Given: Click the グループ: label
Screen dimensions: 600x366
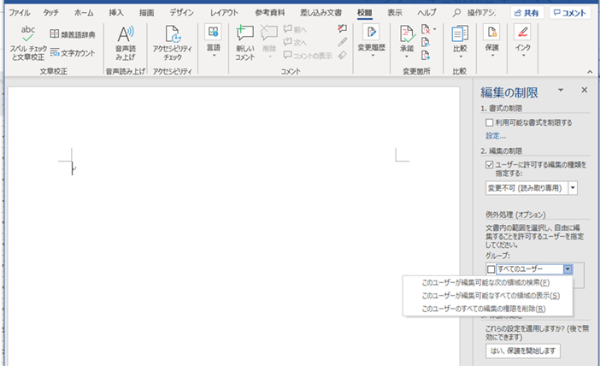Looking at the screenshot, I should coord(498,255).
